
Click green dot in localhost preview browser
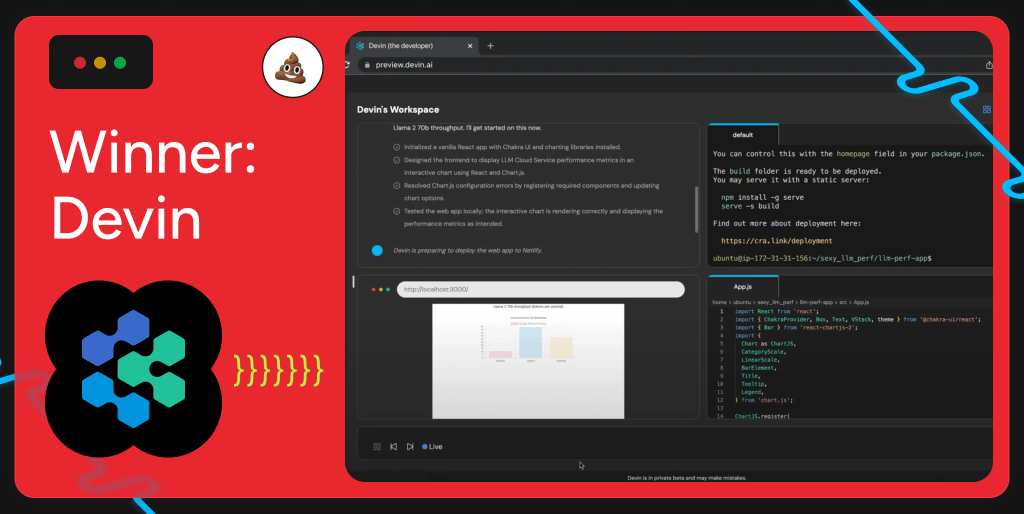point(388,289)
